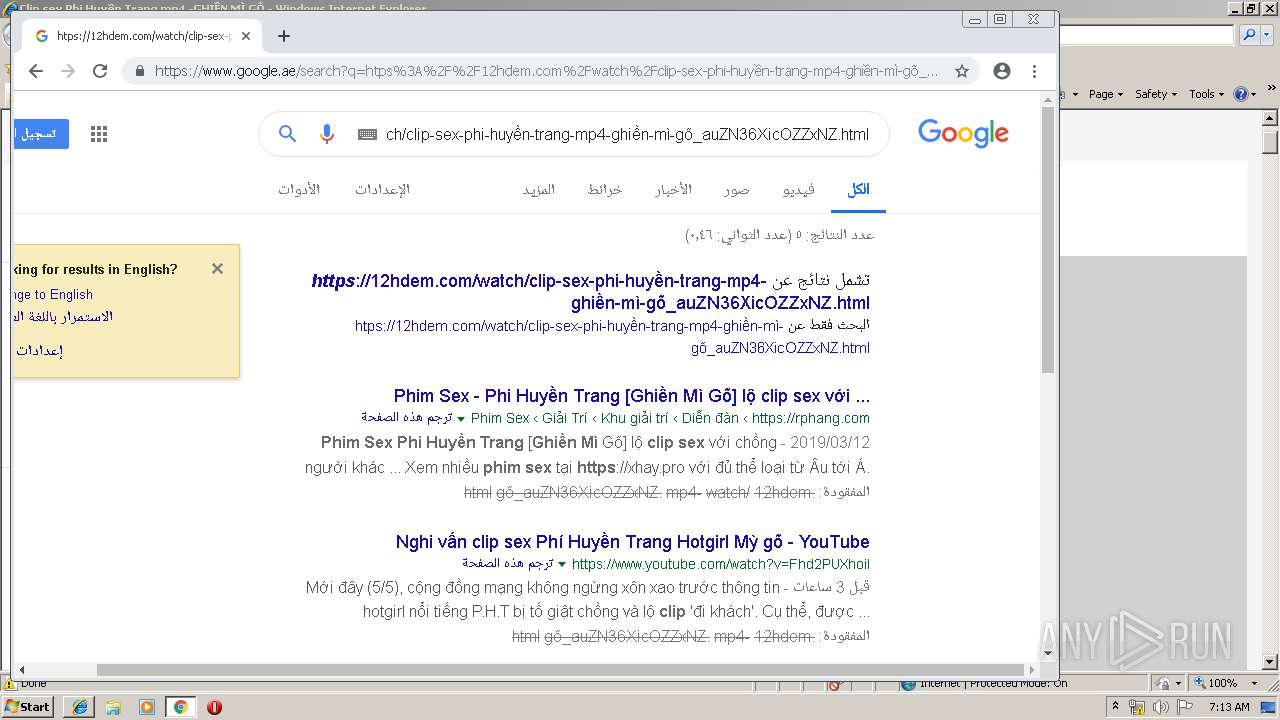Expand the IE Help dropdown arrow
This screenshot has width=1280, height=720.
pyautogui.click(x=1254, y=94)
